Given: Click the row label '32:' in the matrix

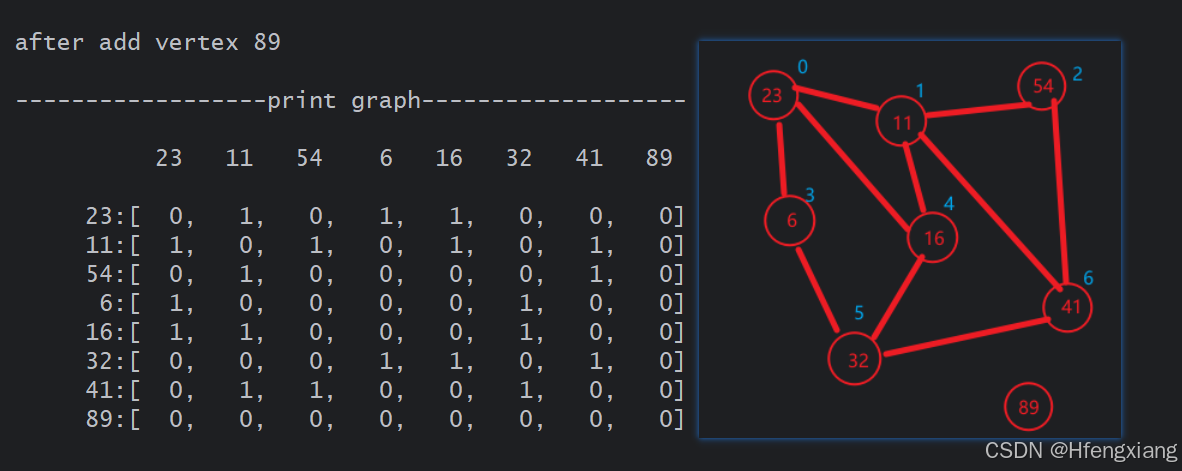Looking at the screenshot, I should [x=107, y=361].
